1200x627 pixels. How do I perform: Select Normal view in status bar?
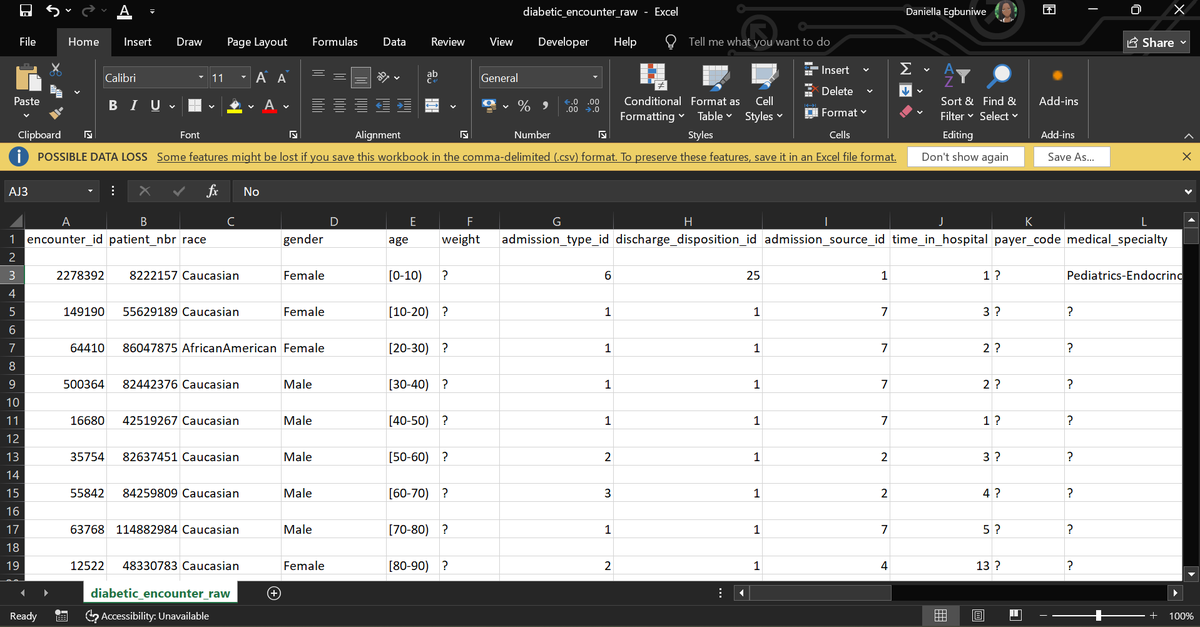[x=941, y=616]
